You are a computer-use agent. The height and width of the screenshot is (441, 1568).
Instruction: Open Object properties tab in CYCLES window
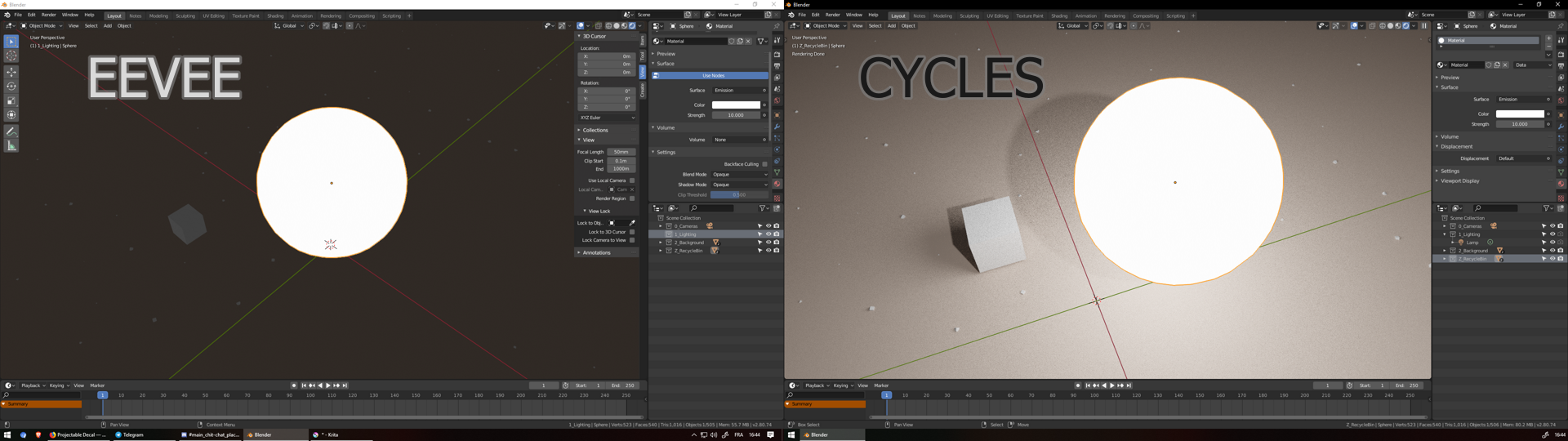pos(1561,115)
